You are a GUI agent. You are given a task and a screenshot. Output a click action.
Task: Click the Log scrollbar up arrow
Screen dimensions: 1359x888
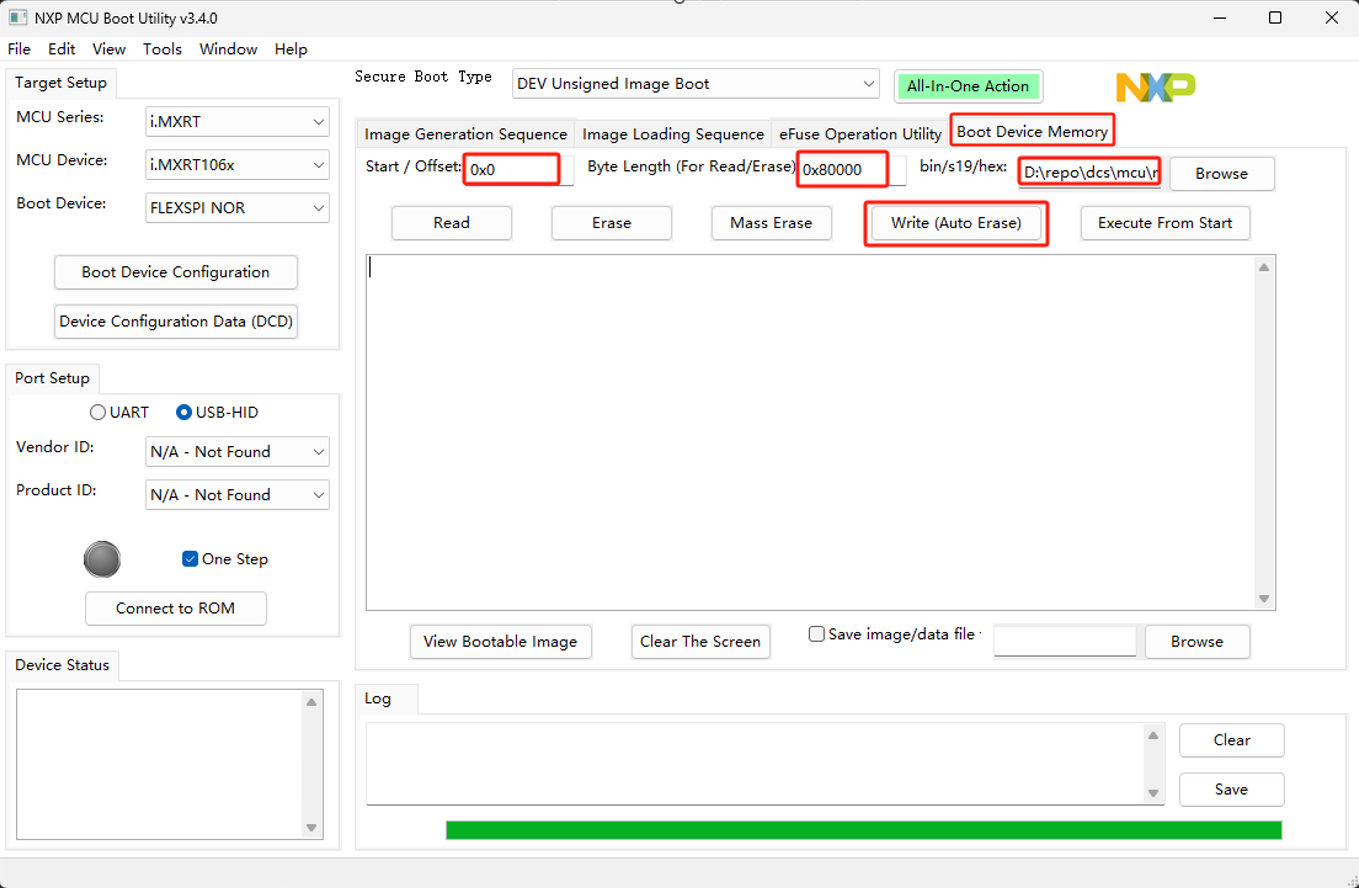tap(1153, 736)
